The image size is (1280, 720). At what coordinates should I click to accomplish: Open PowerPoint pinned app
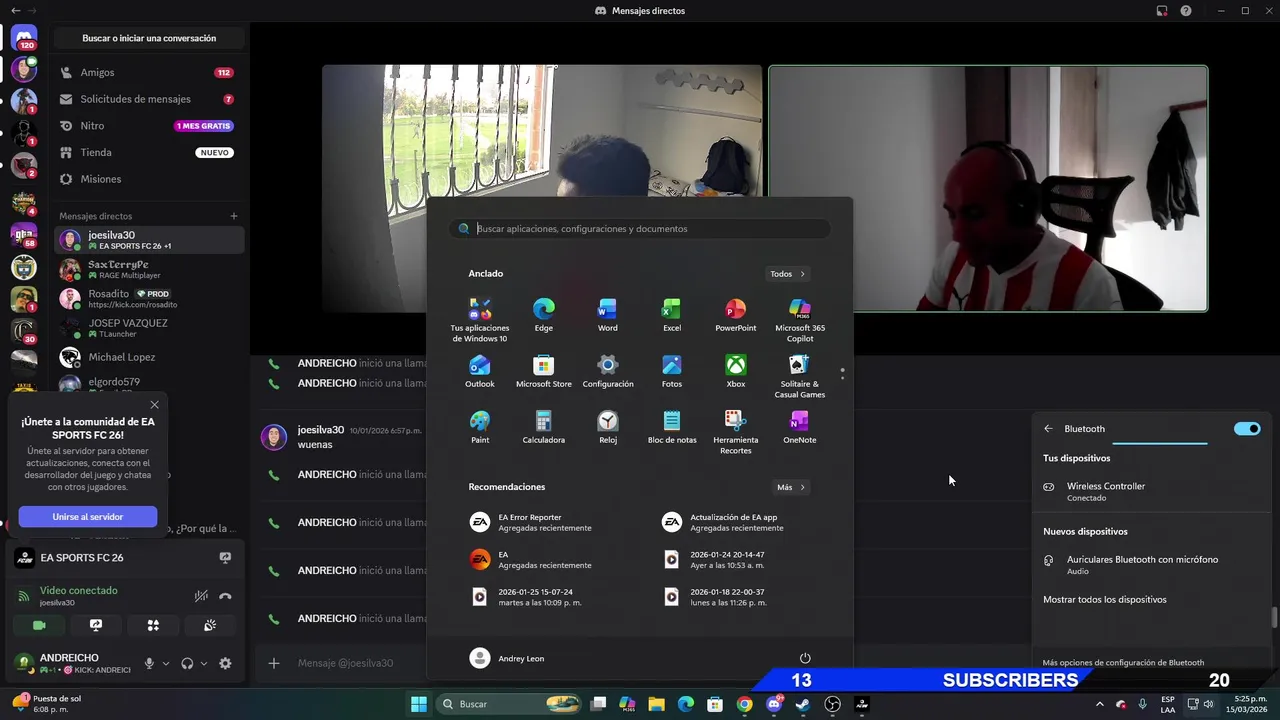pyautogui.click(x=735, y=315)
